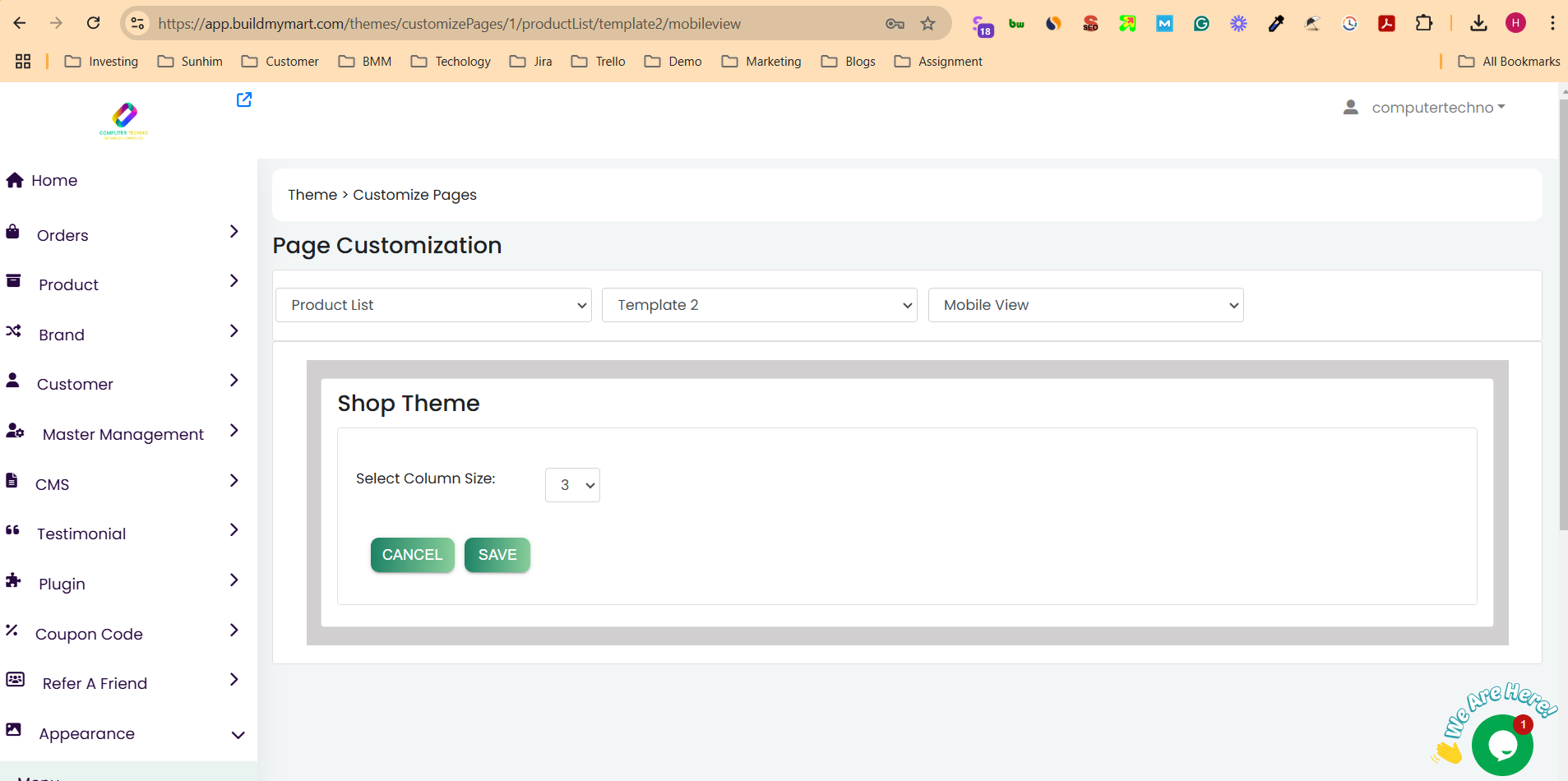Open the color picker eyedropper extension
Viewport: 1568px width, 781px height.
(x=1276, y=24)
